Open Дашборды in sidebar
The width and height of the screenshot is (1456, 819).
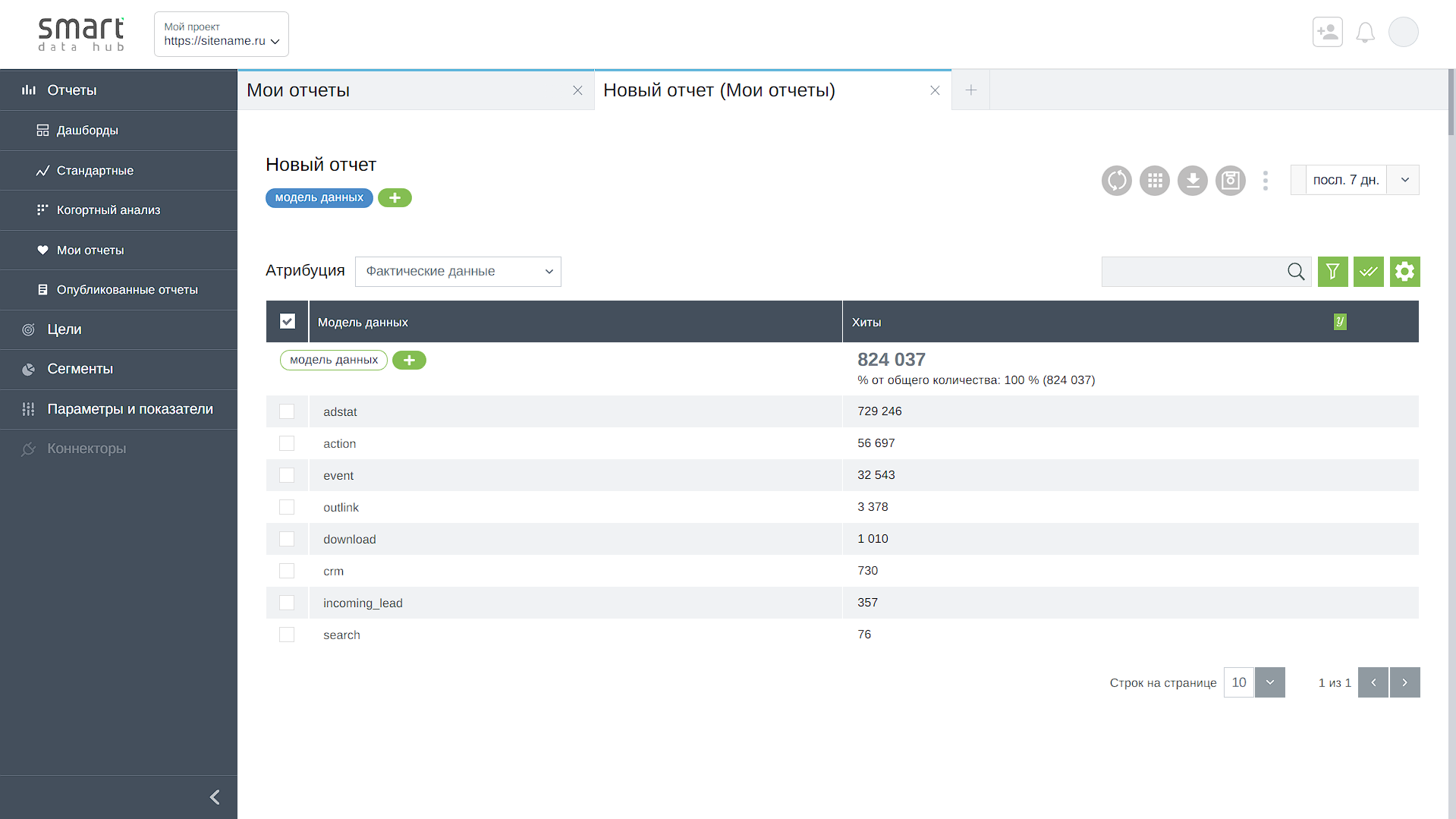click(x=118, y=131)
